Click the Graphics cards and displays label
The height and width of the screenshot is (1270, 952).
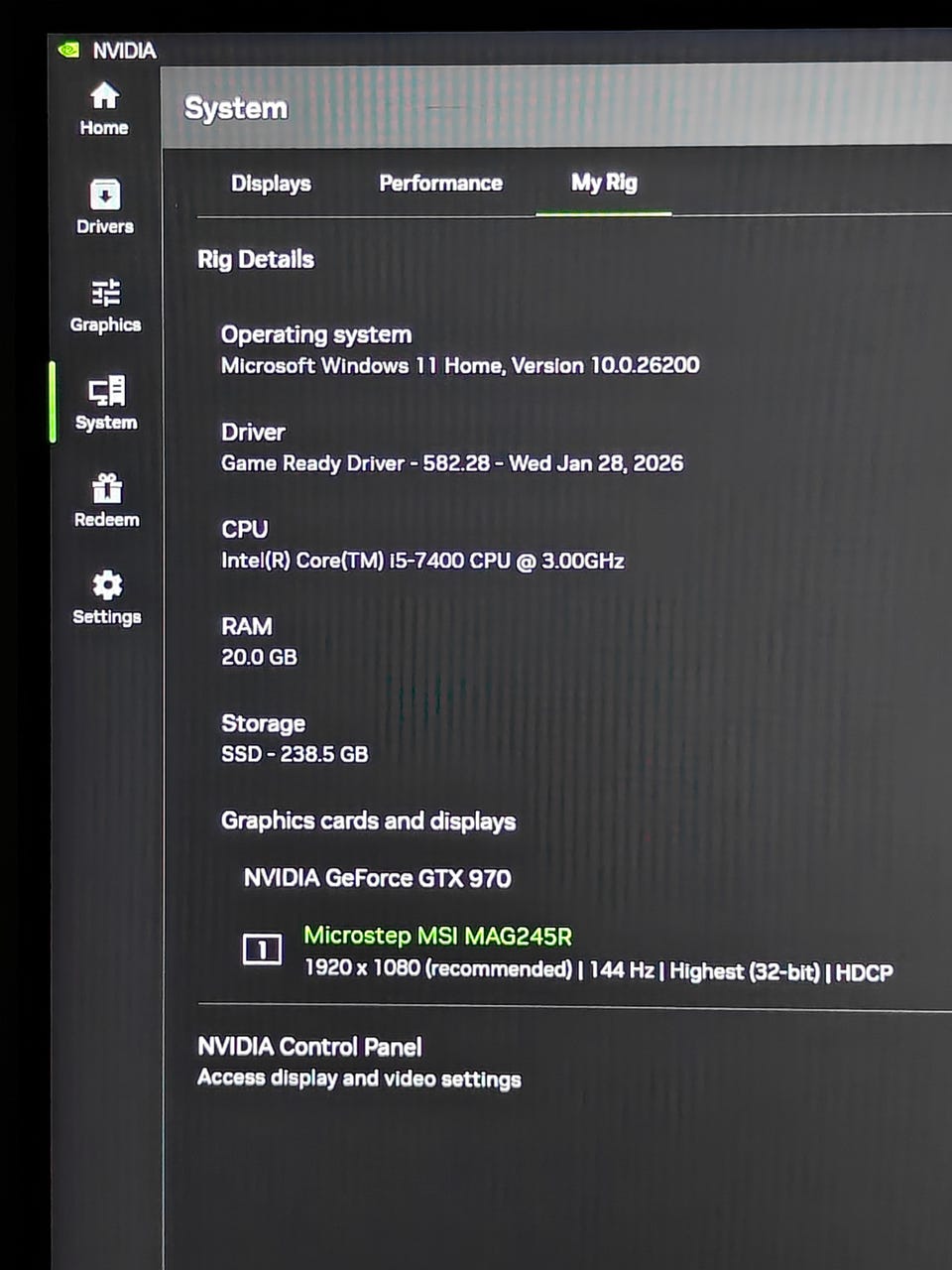(368, 822)
